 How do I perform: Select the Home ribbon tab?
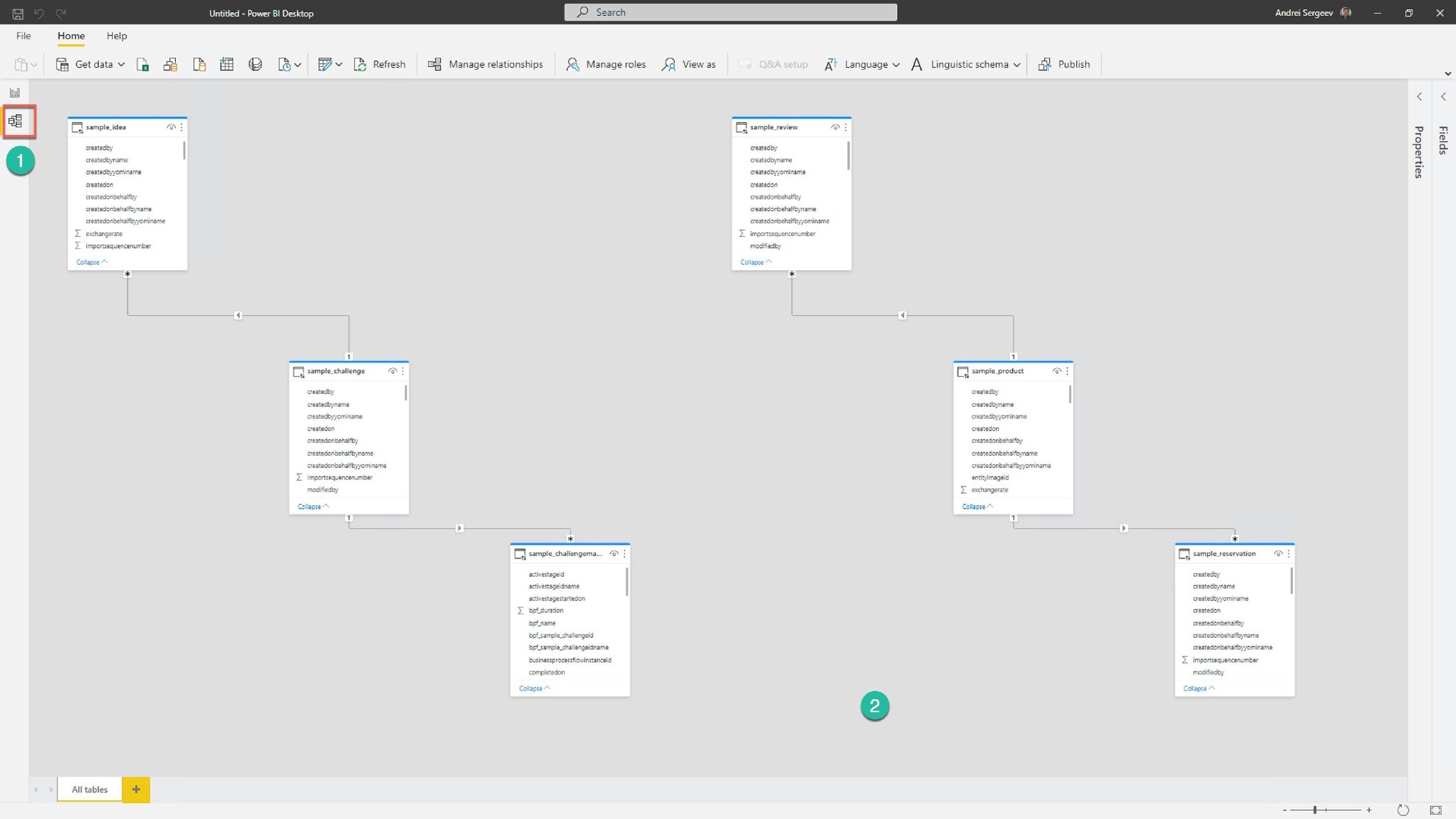pos(71,36)
